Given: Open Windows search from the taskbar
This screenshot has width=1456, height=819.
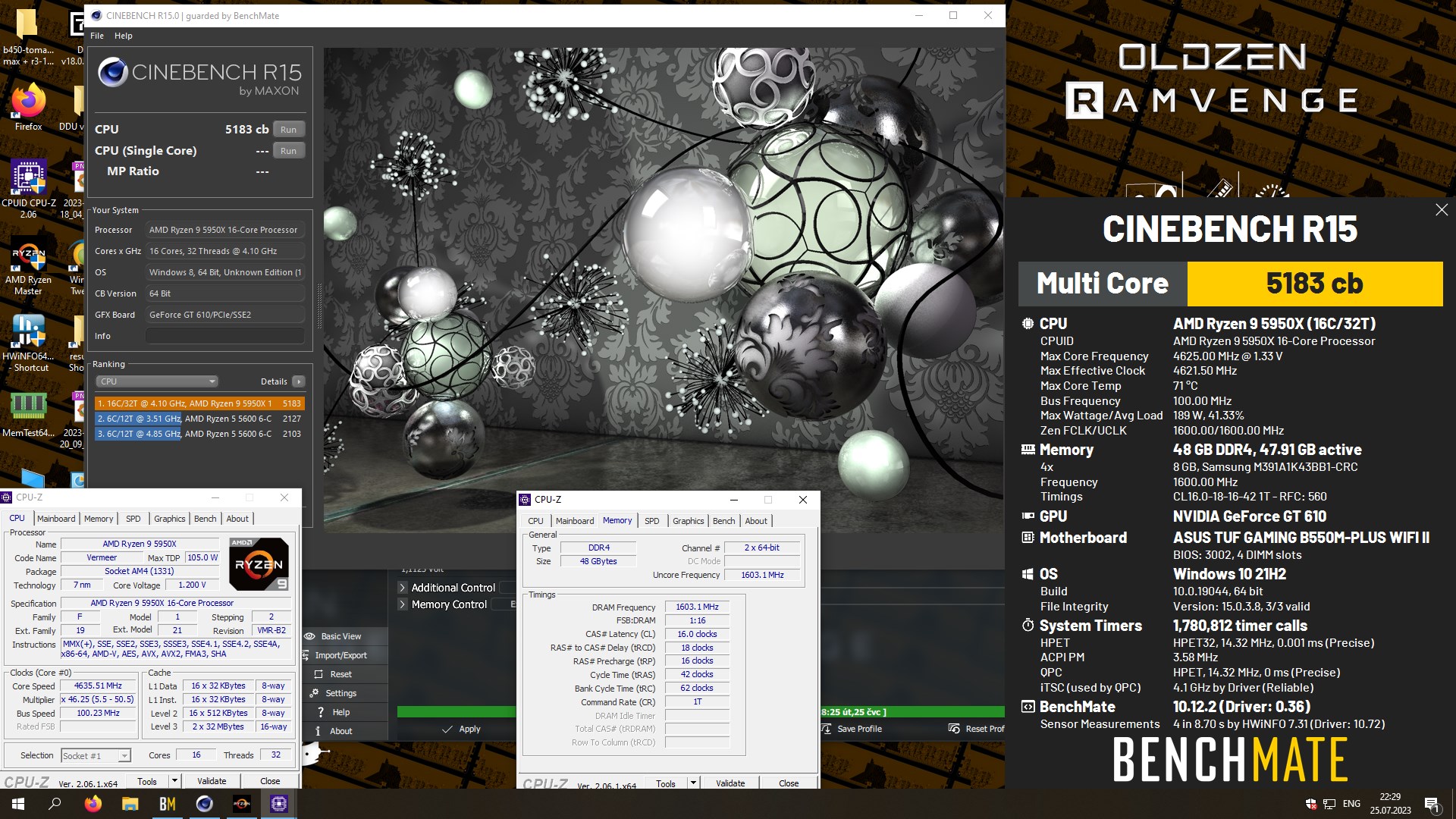Looking at the screenshot, I should point(55,804).
